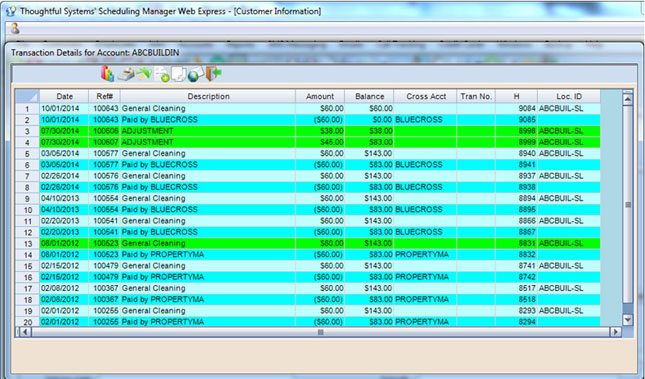The width and height of the screenshot is (645, 379).
Task: Click date 02/08/2012 in row 17
Action: [x=60, y=288]
